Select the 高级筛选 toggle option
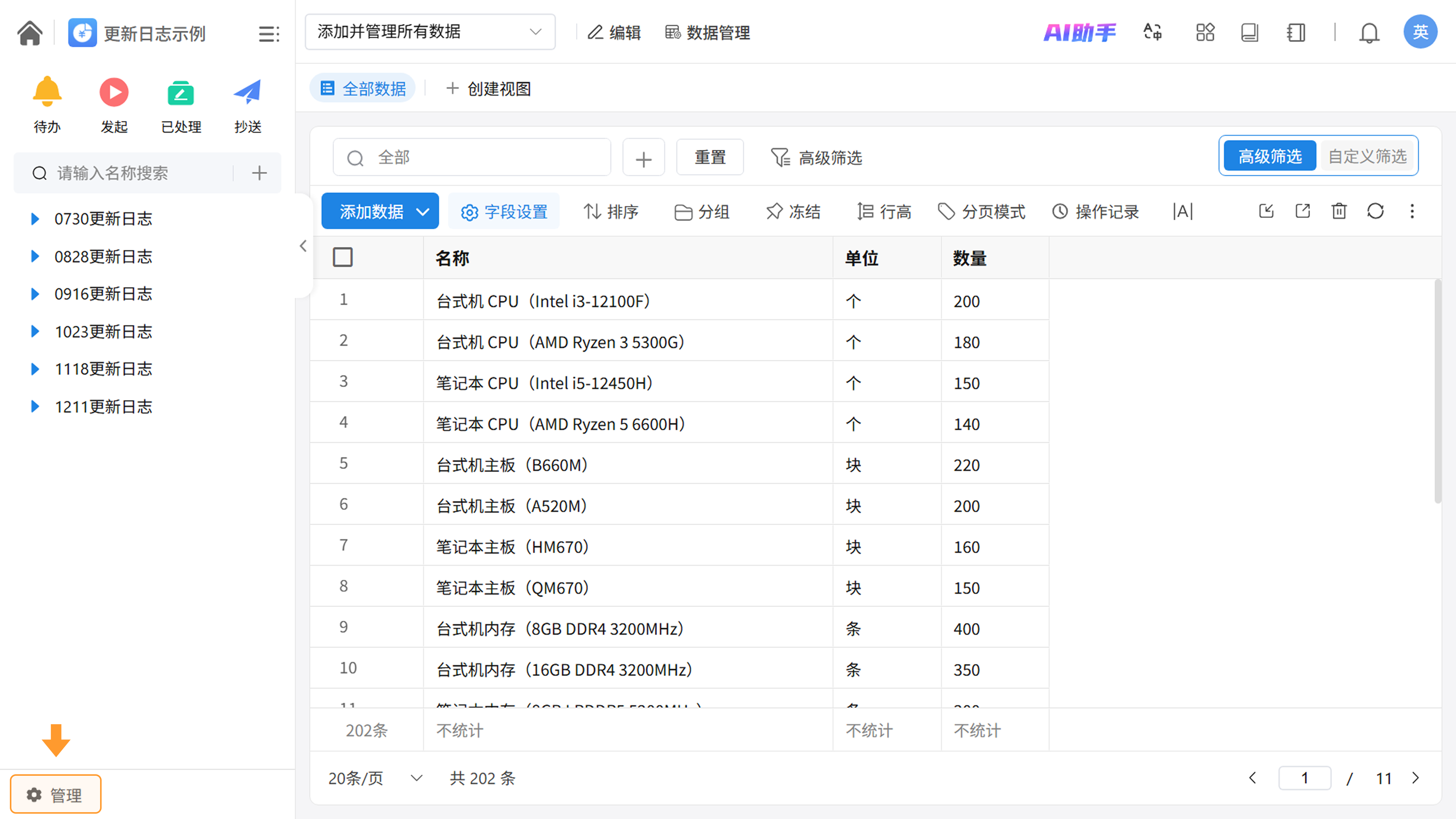The height and width of the screenshot is (819, 1456). coord(1269,156)
